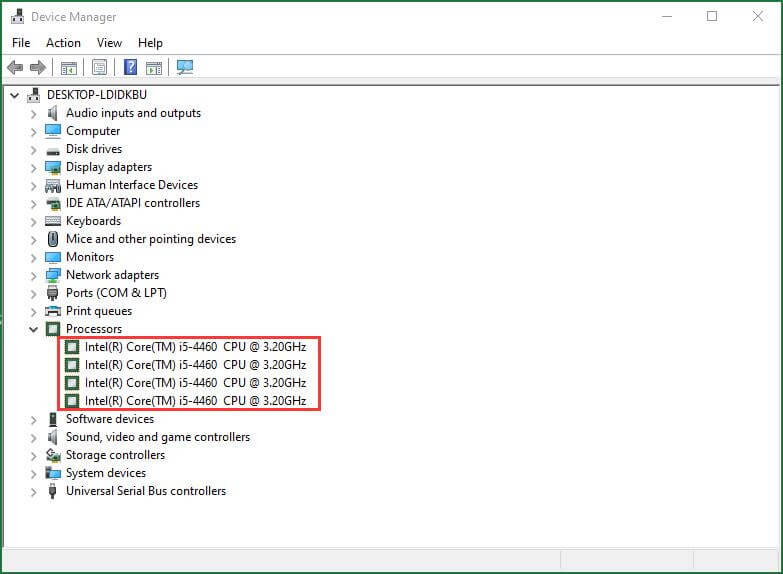Select Print queues label

click(99, 311)
